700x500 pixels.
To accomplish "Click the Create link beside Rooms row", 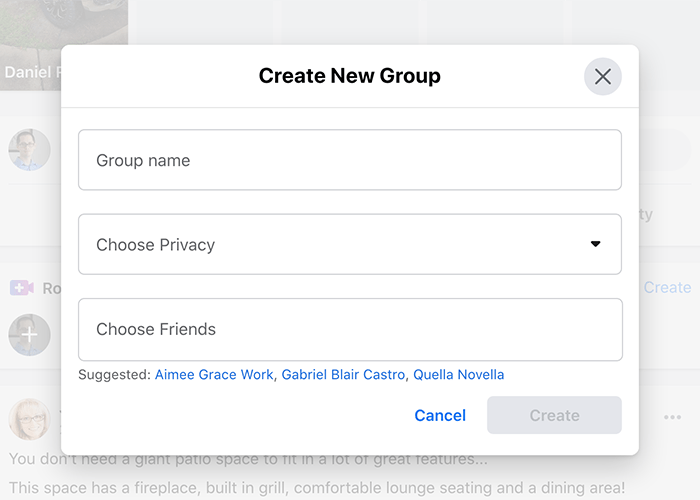I will coord(667,288).
